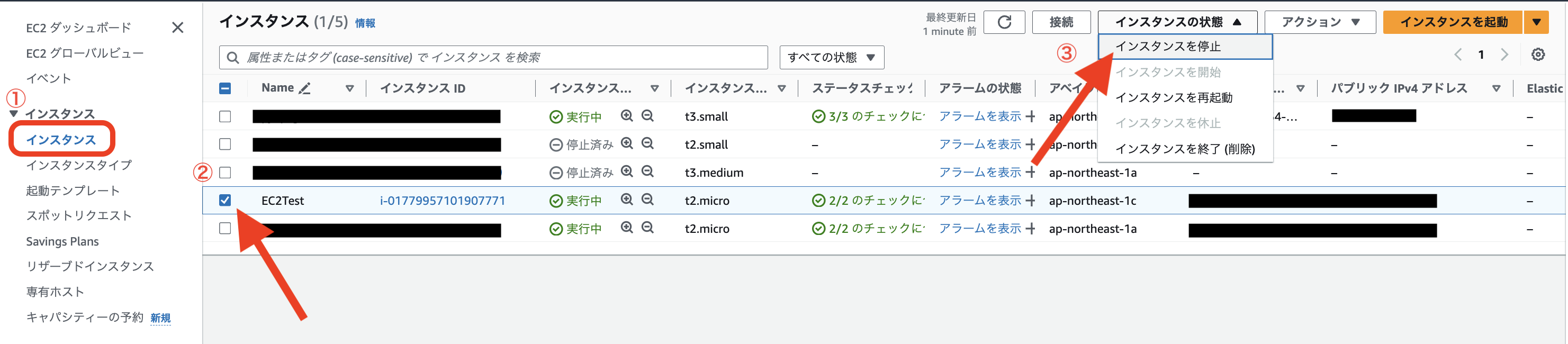Sort by Name column arrow
The image size is (1568, 344).
click(x=350, y=88)
